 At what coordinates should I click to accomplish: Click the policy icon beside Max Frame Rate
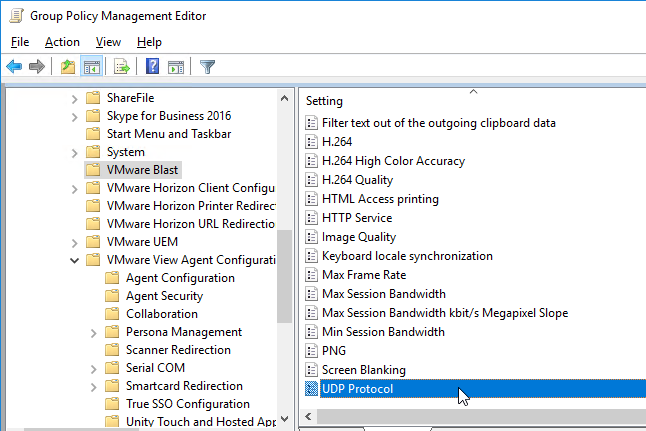(x=311, y=275)
